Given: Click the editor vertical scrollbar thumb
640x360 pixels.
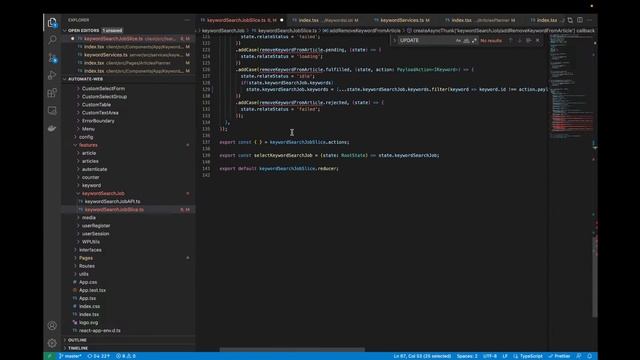Looking at the screenshot, I should point(595,276).
